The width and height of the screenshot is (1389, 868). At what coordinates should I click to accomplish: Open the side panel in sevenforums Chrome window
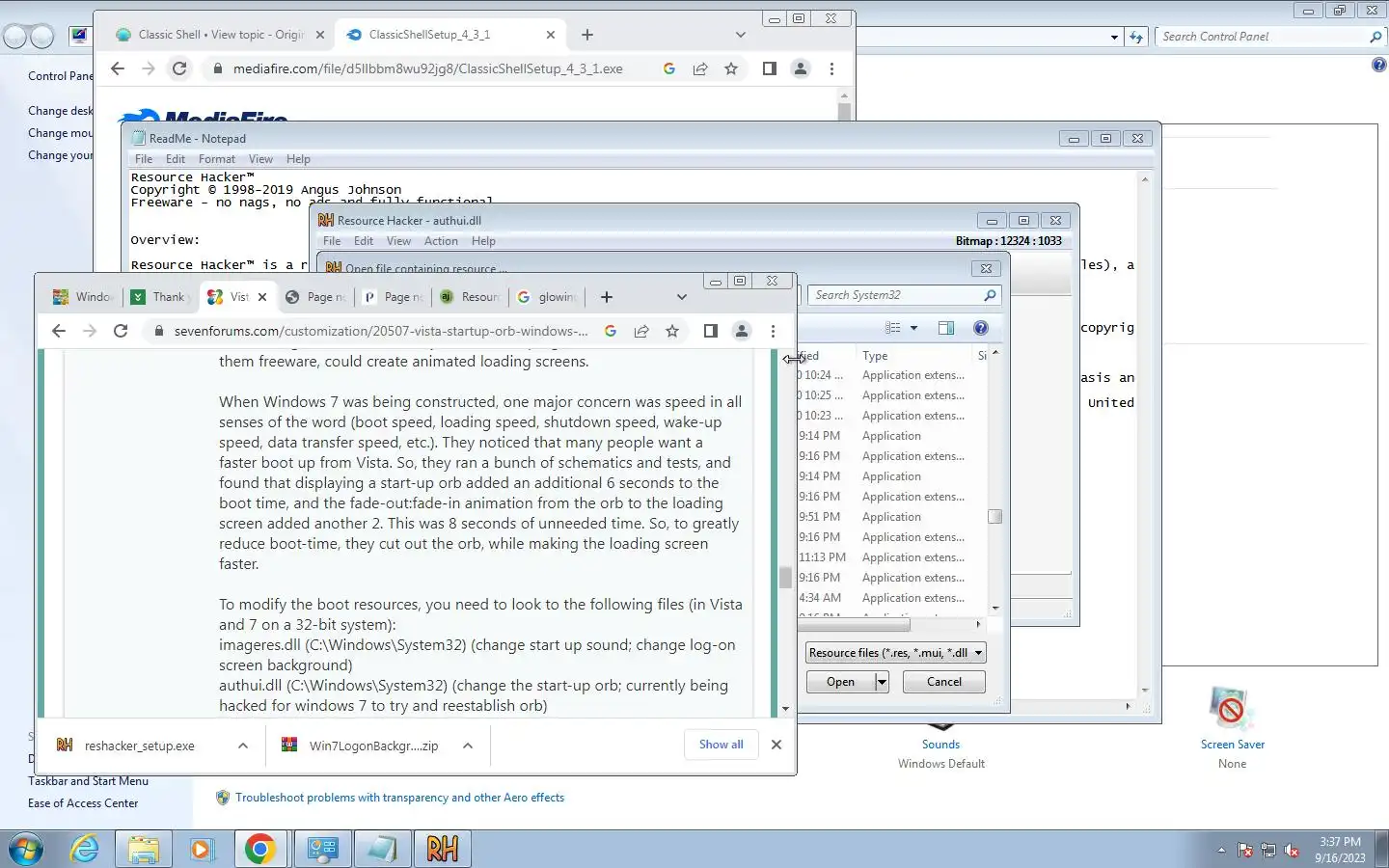click(x=711, y=331)
